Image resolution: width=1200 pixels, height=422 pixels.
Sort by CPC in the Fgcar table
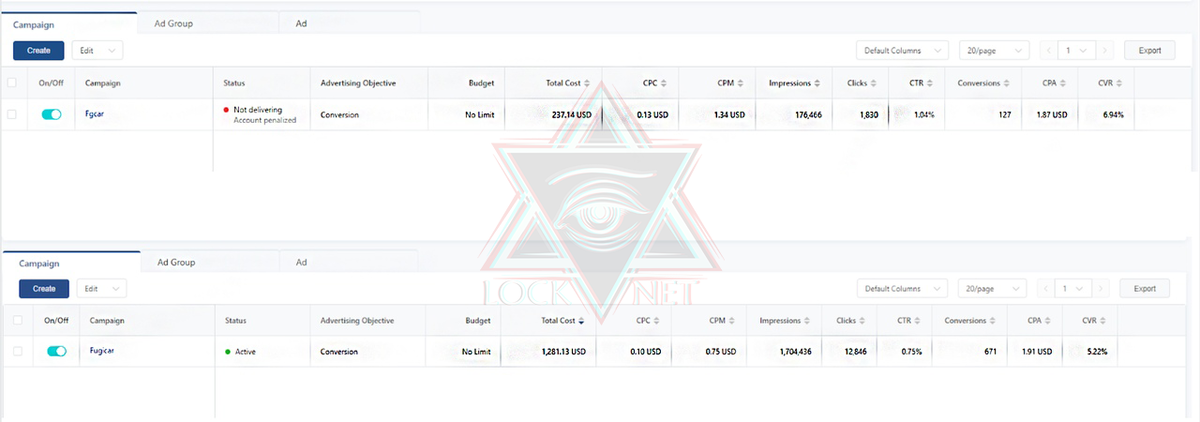coord(663,83)
